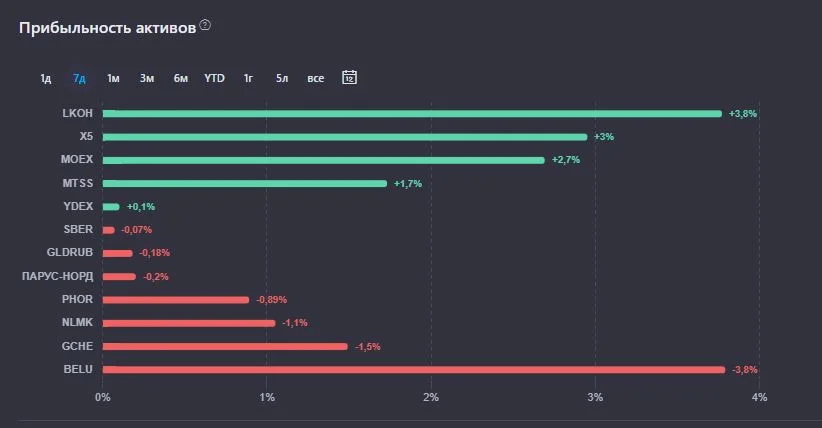Click the NLMK ticker label
This screenshot has width=822, height=428.
coord(78,323)
